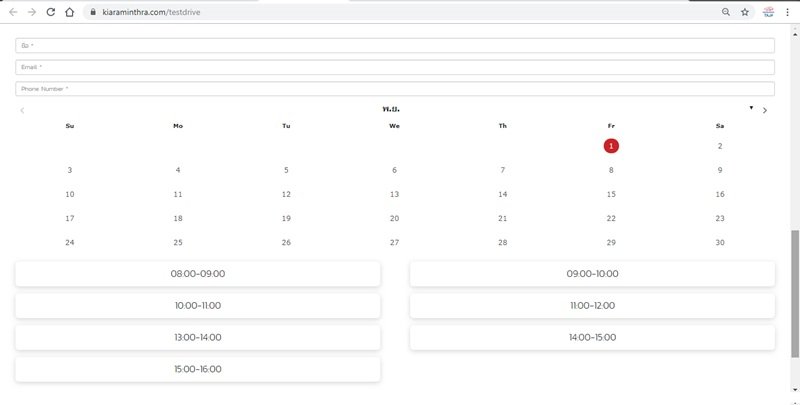Click the Email input field
The height and width of the screenshot is (405, 800).
(x=395, y=67)
